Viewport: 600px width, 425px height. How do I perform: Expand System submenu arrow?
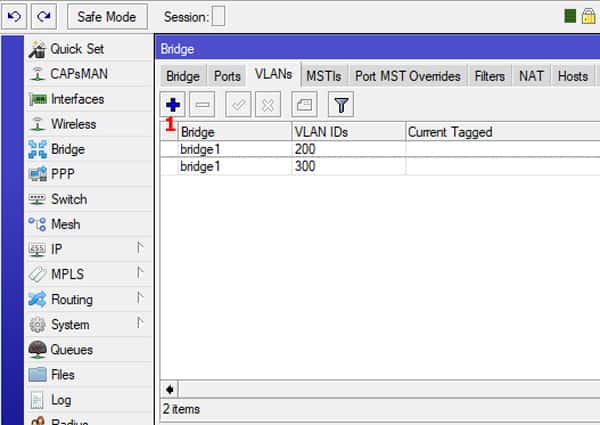tap(140, 324)
